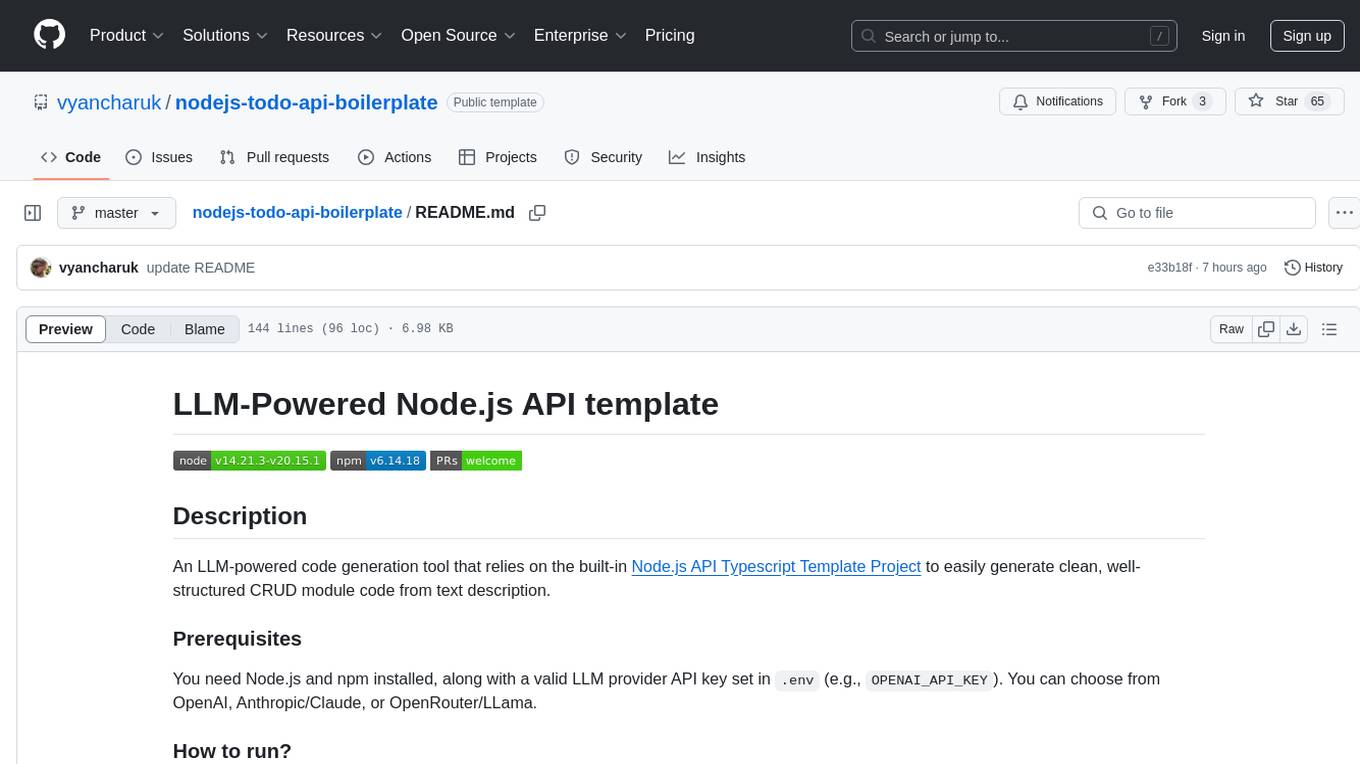Click the LLM-Powered Node.js API template heading
This screenshot has width=1360, height=764.
pyautogui.click(x=445, y=404)
